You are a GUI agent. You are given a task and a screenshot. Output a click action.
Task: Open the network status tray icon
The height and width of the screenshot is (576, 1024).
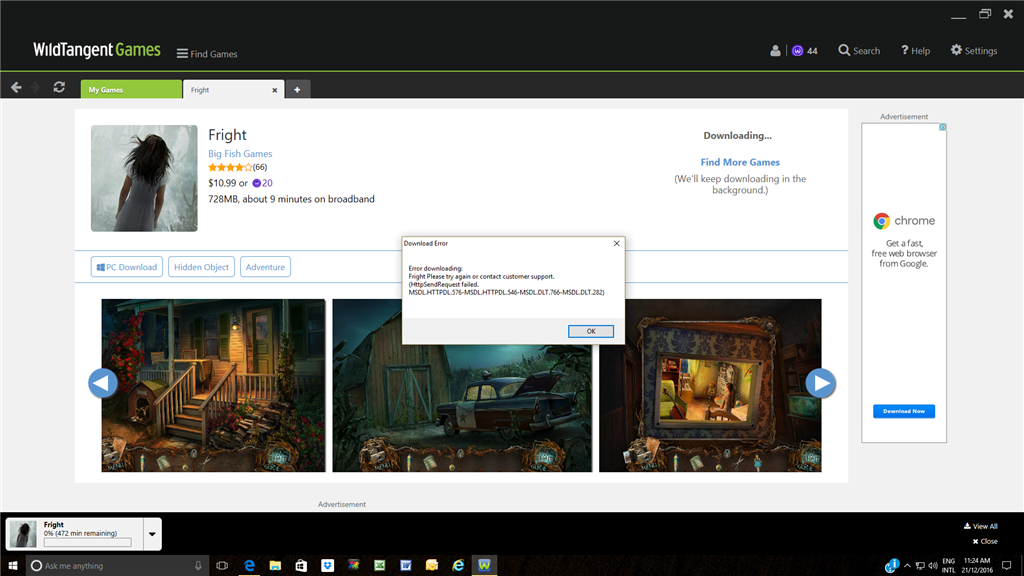pos(920,566)
